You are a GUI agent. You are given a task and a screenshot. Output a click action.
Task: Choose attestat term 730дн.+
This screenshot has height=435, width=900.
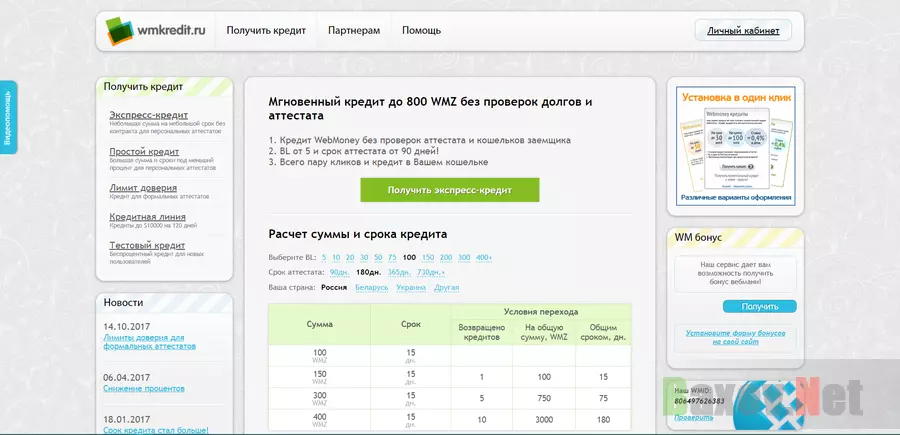[431, 272]
